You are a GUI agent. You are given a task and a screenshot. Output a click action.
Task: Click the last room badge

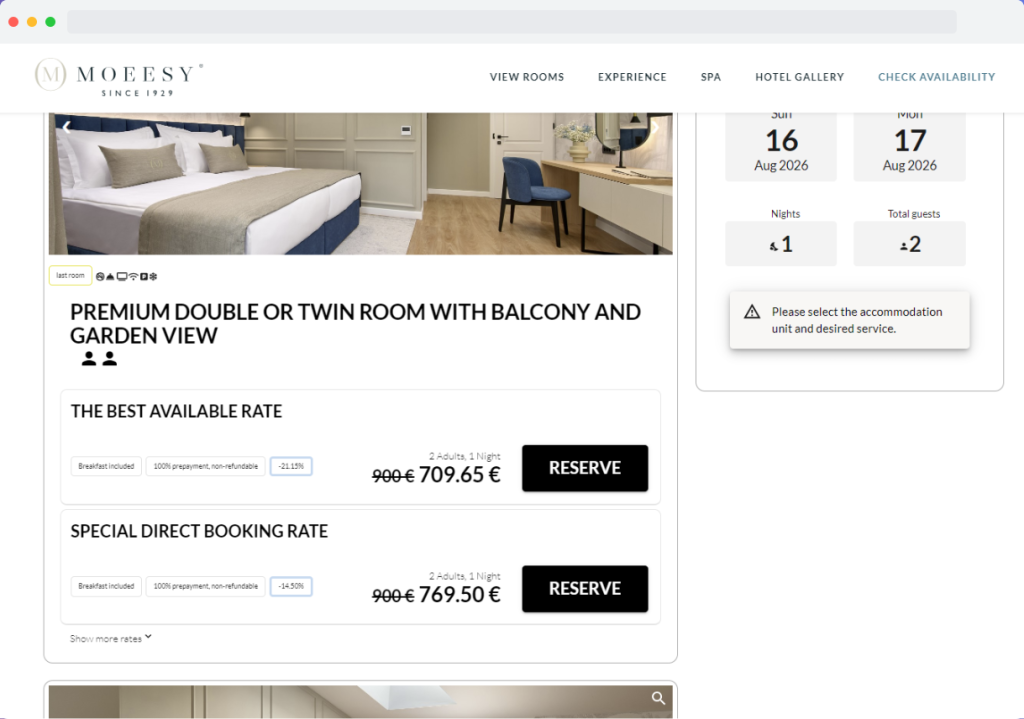[71, 276]
